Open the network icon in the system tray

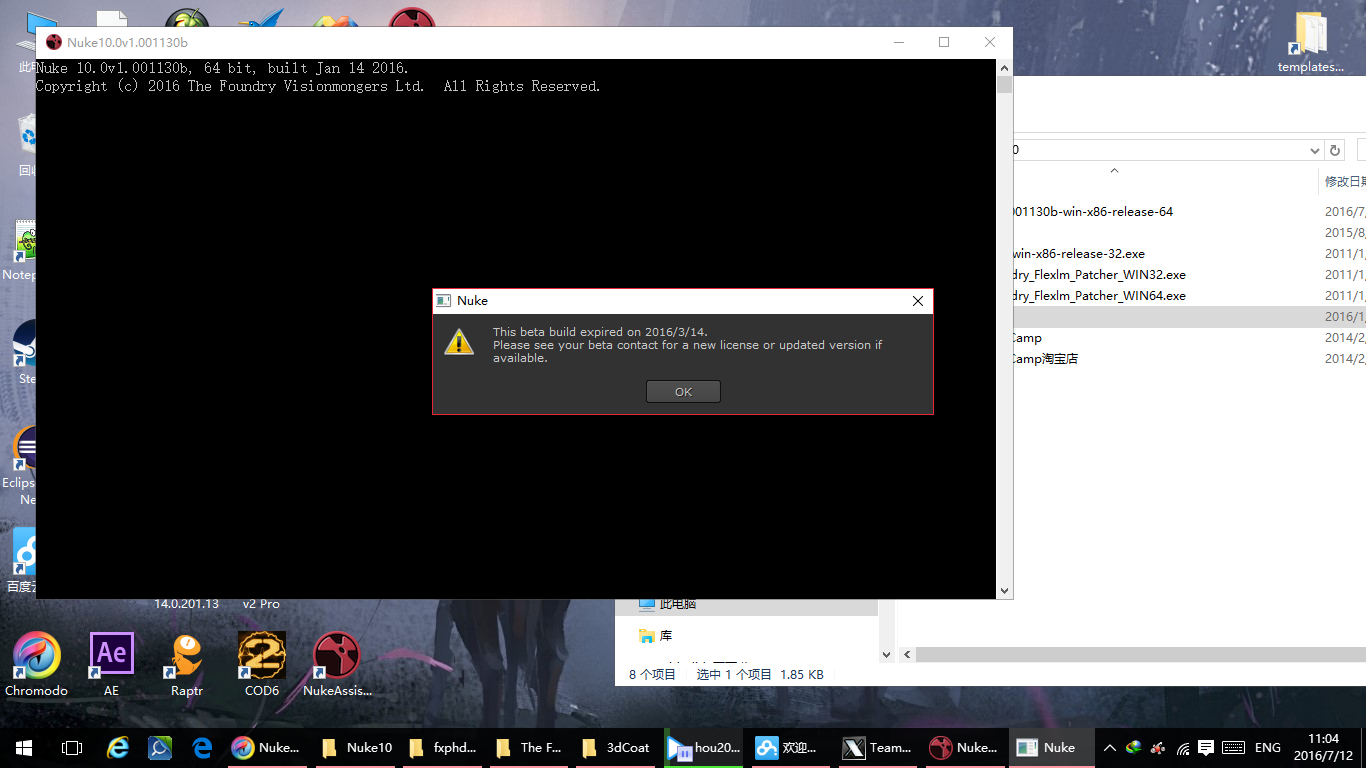click(1184, 747)
